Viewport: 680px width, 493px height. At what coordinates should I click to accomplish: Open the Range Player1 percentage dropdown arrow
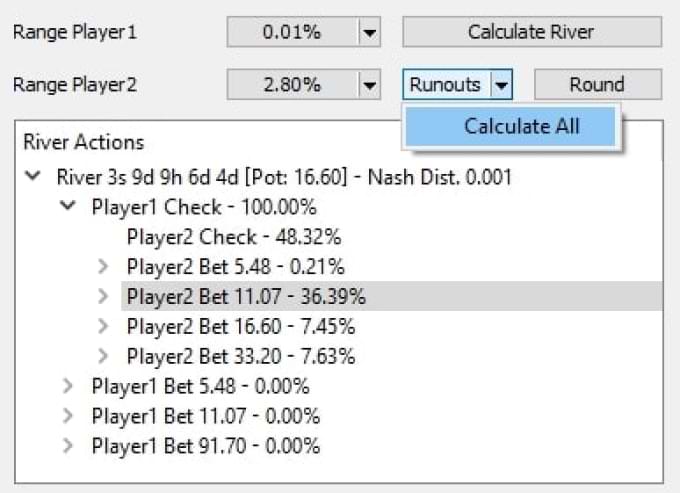370,32
